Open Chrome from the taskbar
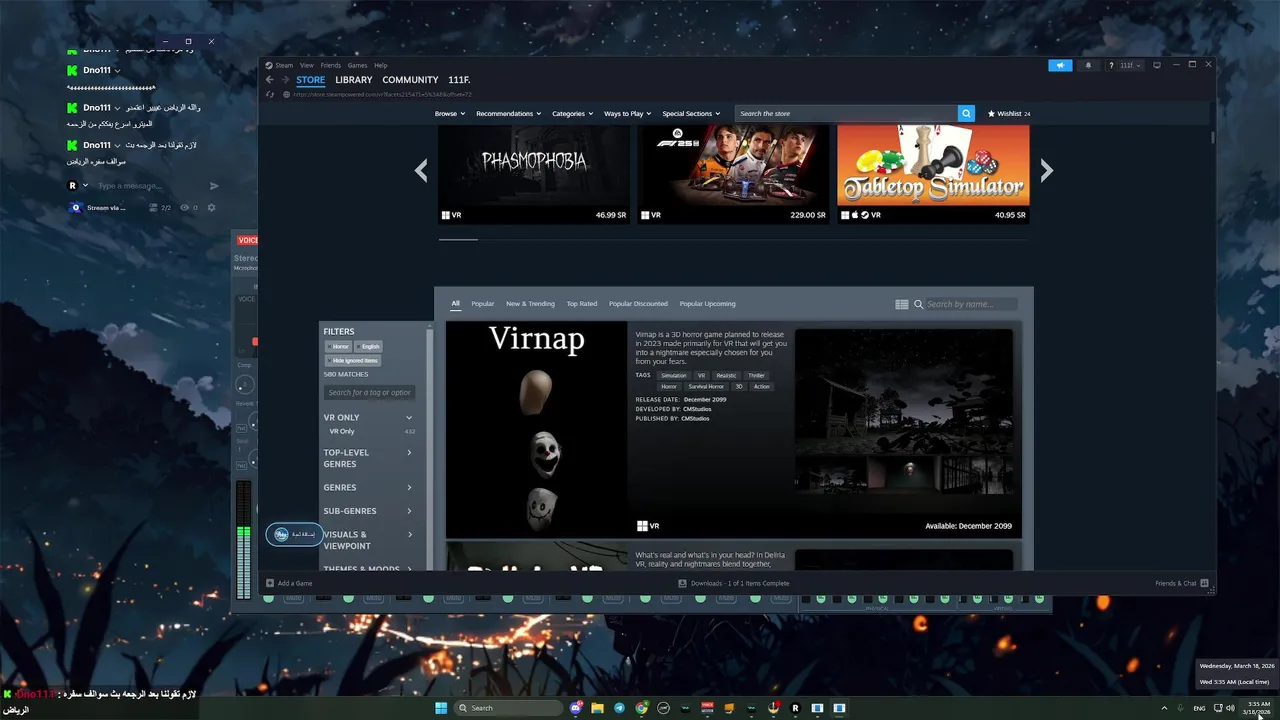This screenshot has height=720, width=1280. pos(641,708)
